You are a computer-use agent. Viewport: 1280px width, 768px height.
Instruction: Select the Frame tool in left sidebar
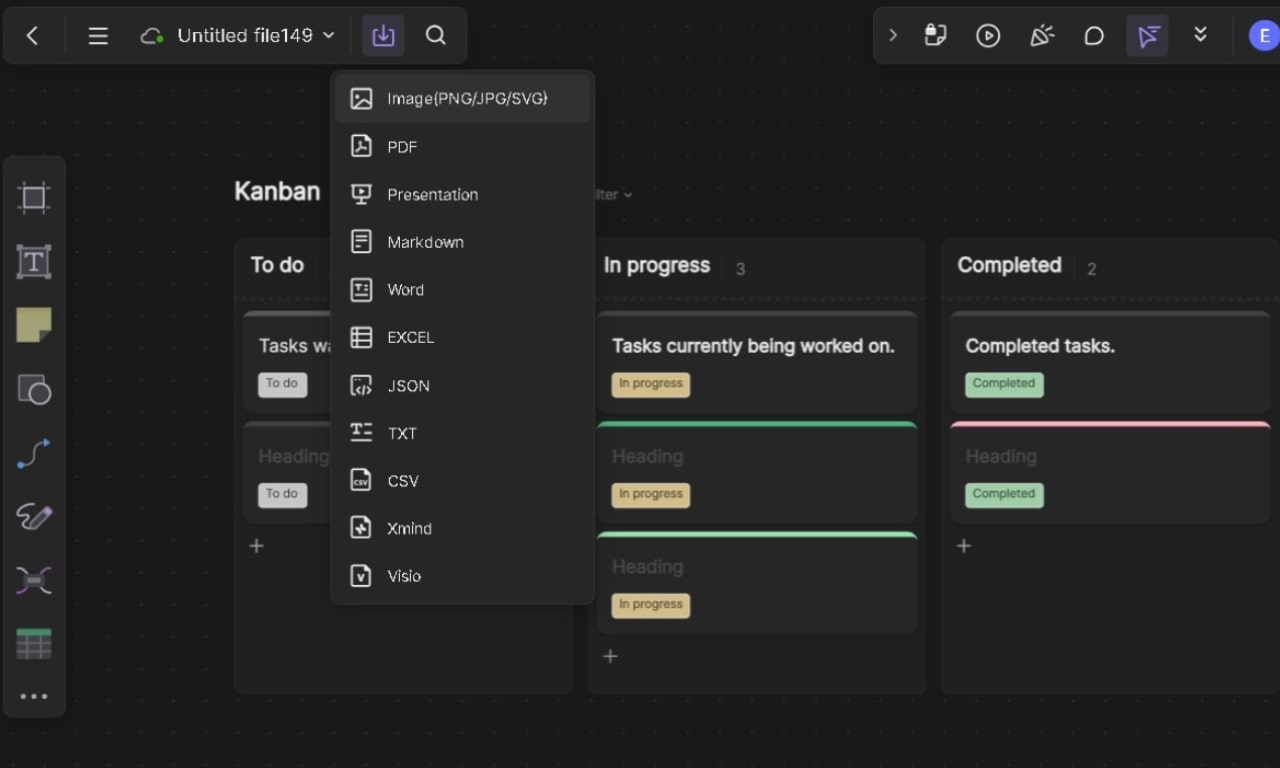tap(34, 197)
